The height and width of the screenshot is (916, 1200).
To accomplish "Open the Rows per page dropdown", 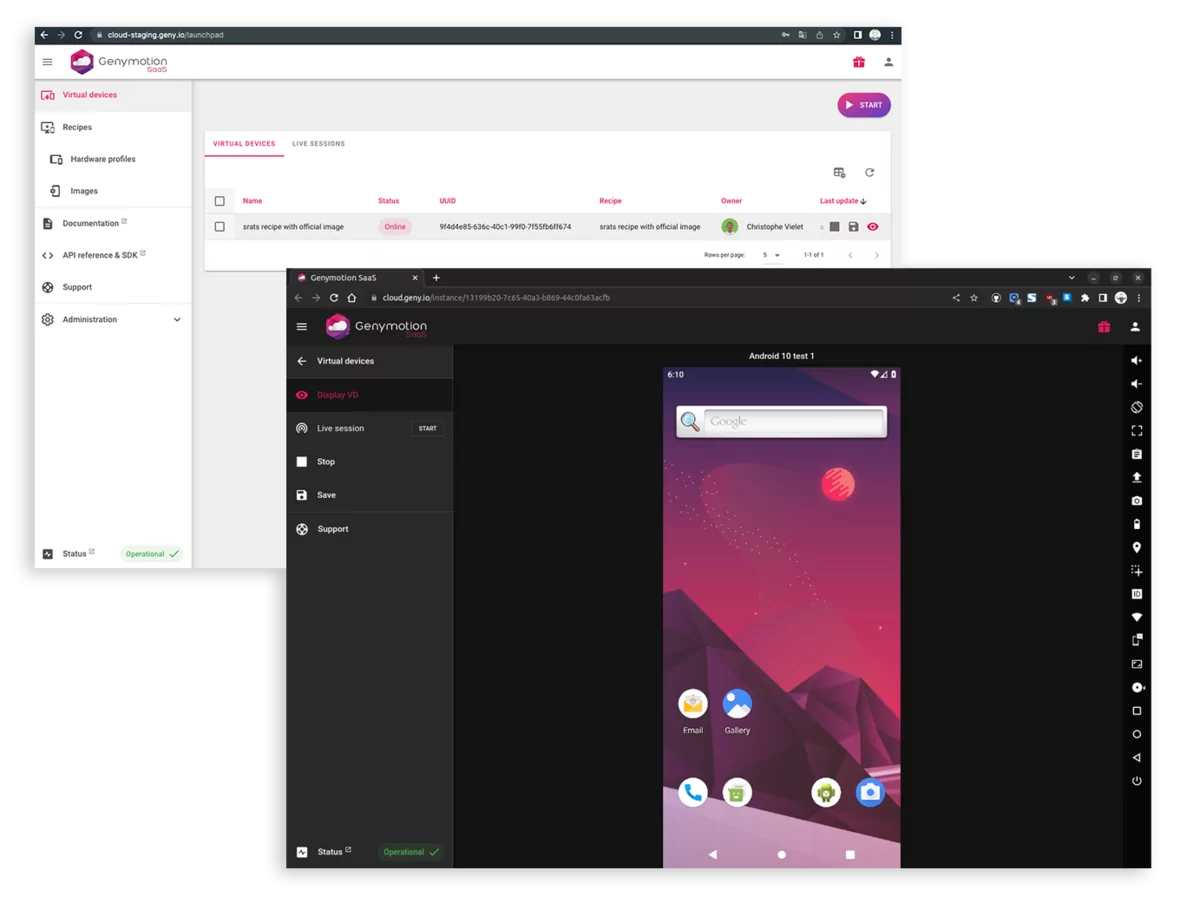I will coord(771,255).
